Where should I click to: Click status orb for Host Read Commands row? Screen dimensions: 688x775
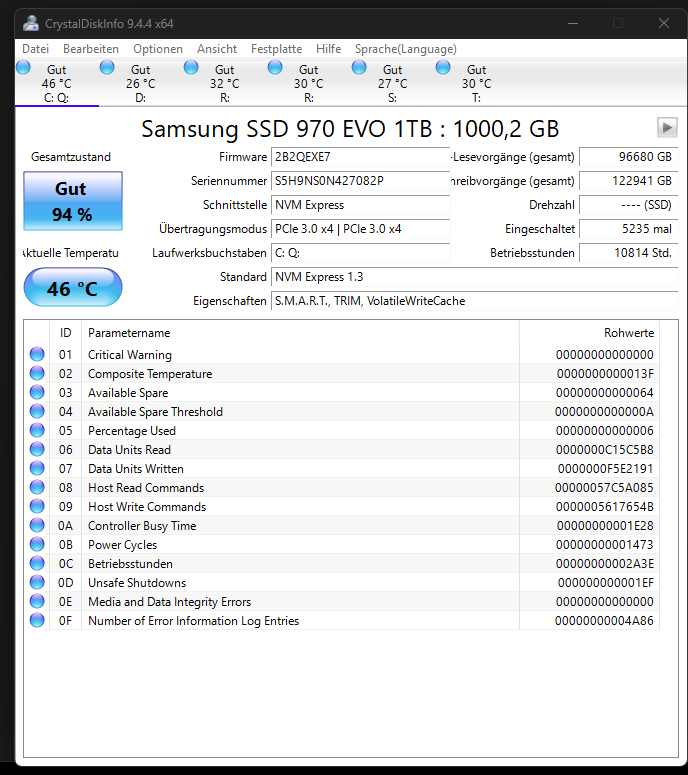37,487
